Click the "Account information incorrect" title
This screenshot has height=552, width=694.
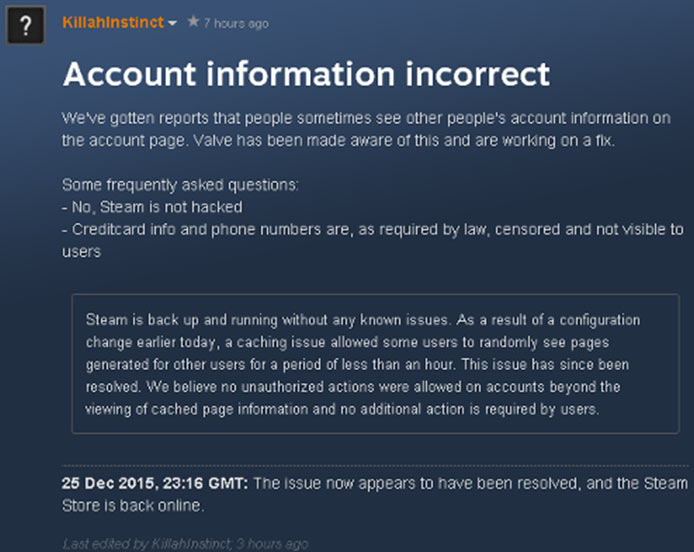click(306, 74)
